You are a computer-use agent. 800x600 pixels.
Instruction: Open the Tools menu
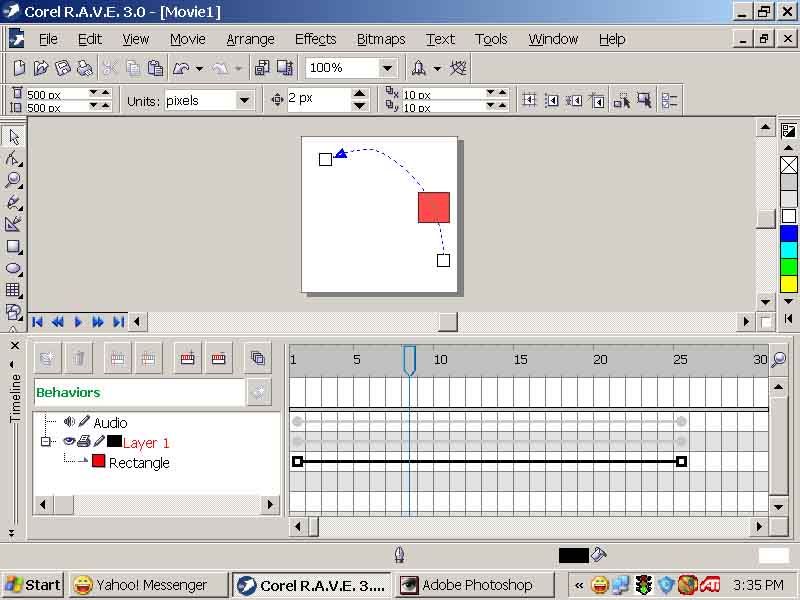click(x=491, y=39)
